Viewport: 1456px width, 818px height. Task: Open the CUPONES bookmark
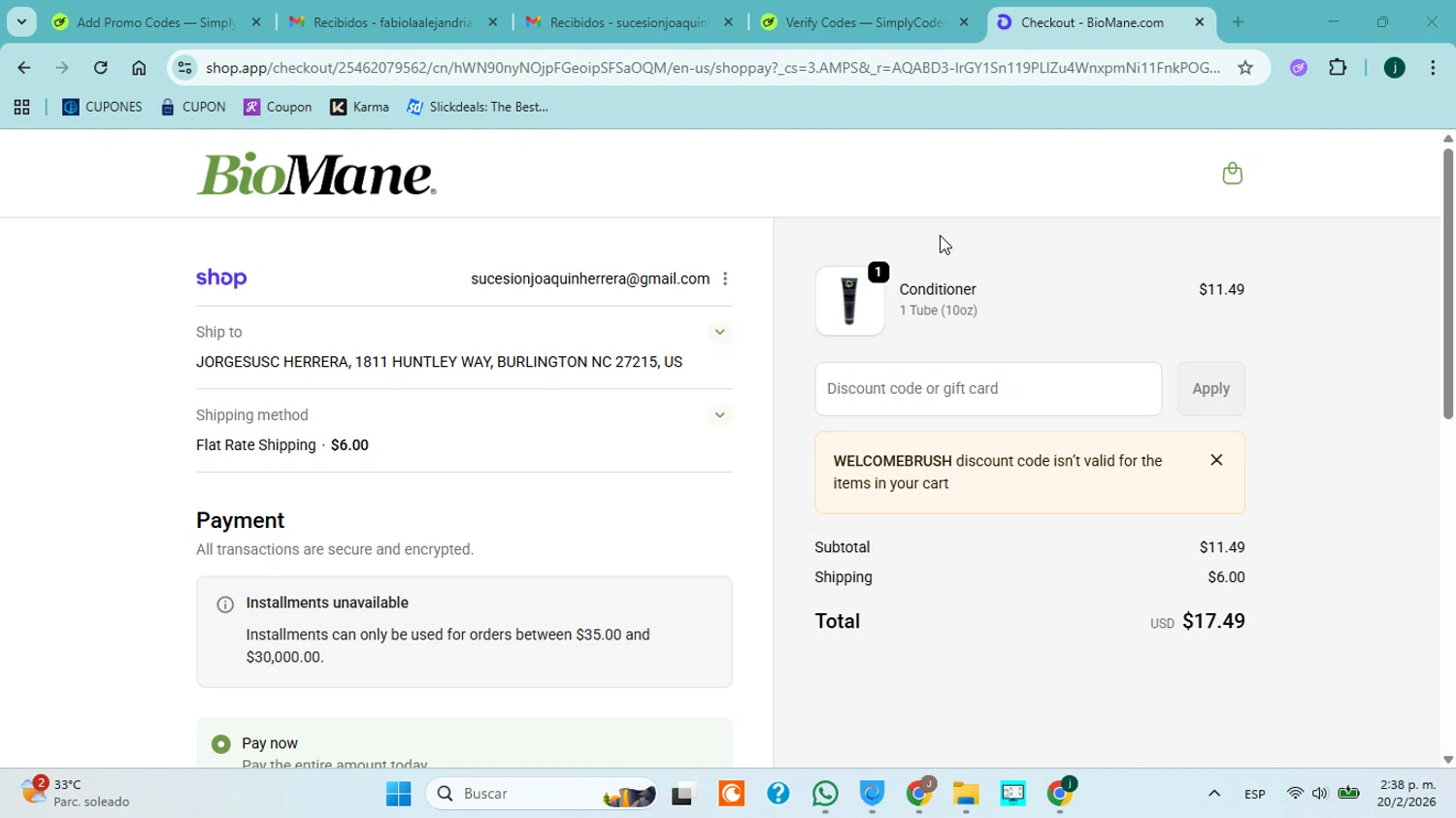click(102, 108)
